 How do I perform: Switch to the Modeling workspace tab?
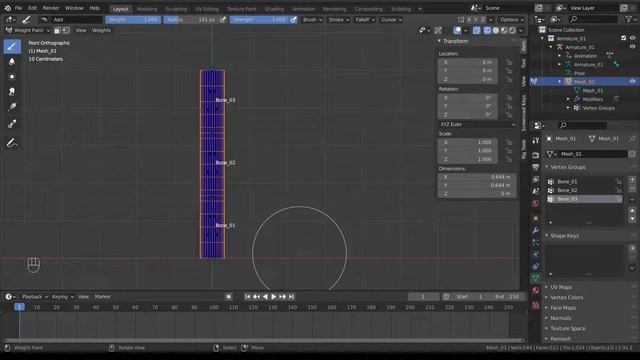(147, 9)
